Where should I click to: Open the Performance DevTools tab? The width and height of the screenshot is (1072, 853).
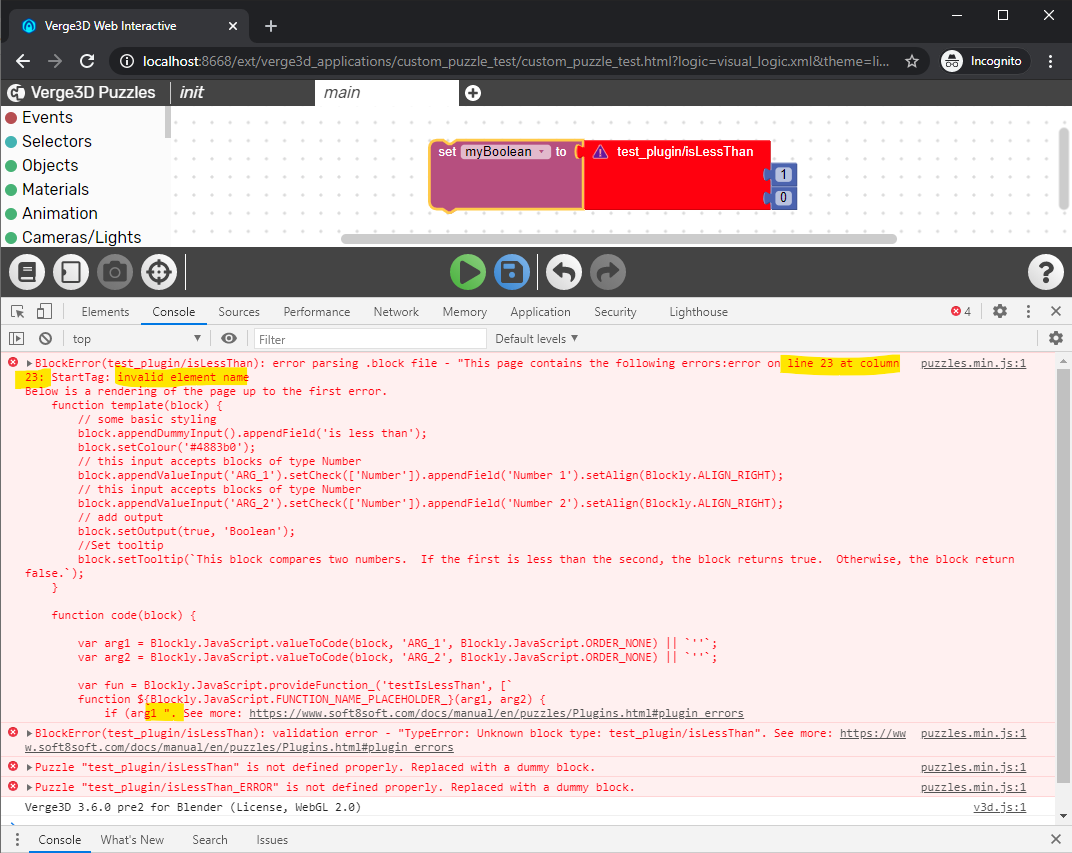[317, 312]
